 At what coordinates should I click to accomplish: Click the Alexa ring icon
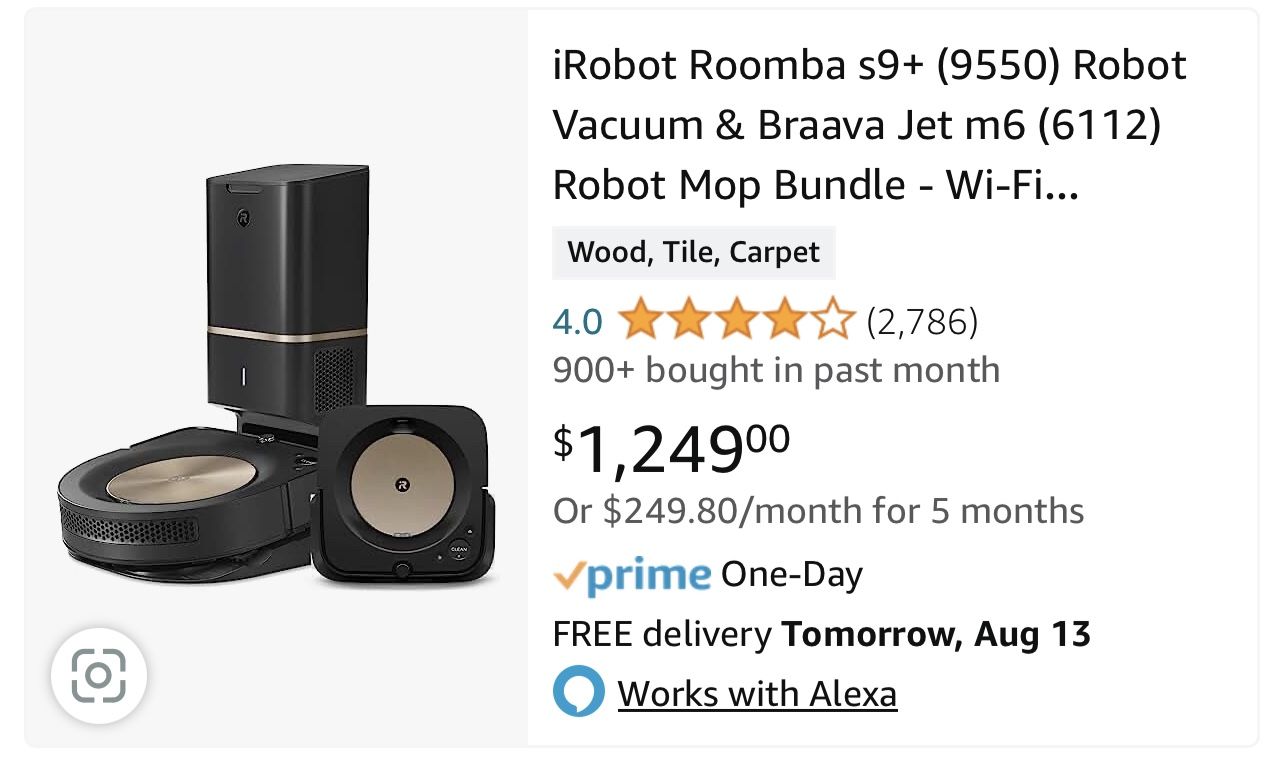tap(579, 692)
